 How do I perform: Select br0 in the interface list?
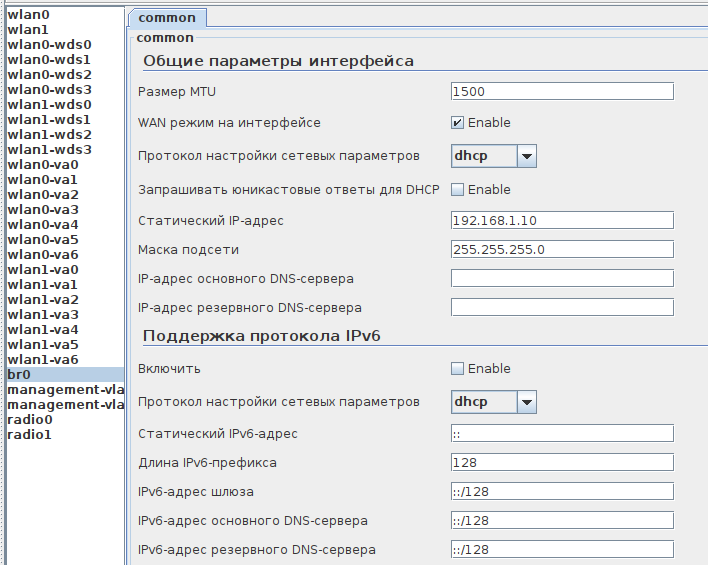pyautogui.click(x=19, y=375)
